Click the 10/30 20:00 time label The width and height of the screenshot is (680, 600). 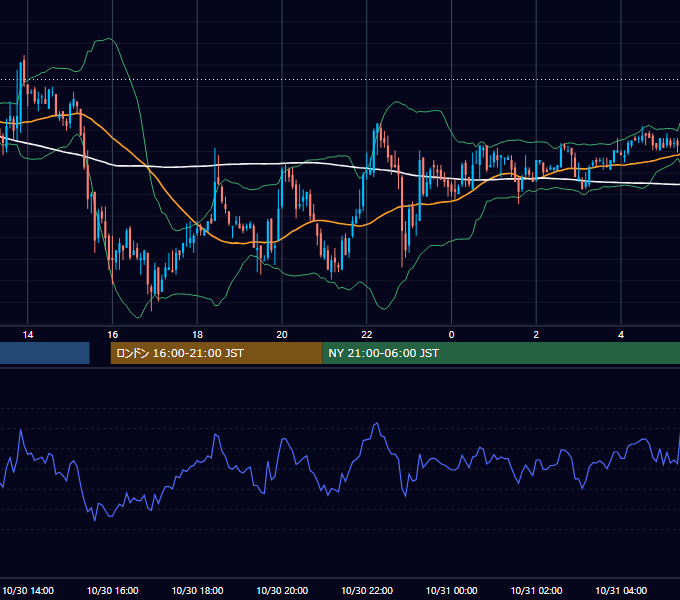click(282, 590)
